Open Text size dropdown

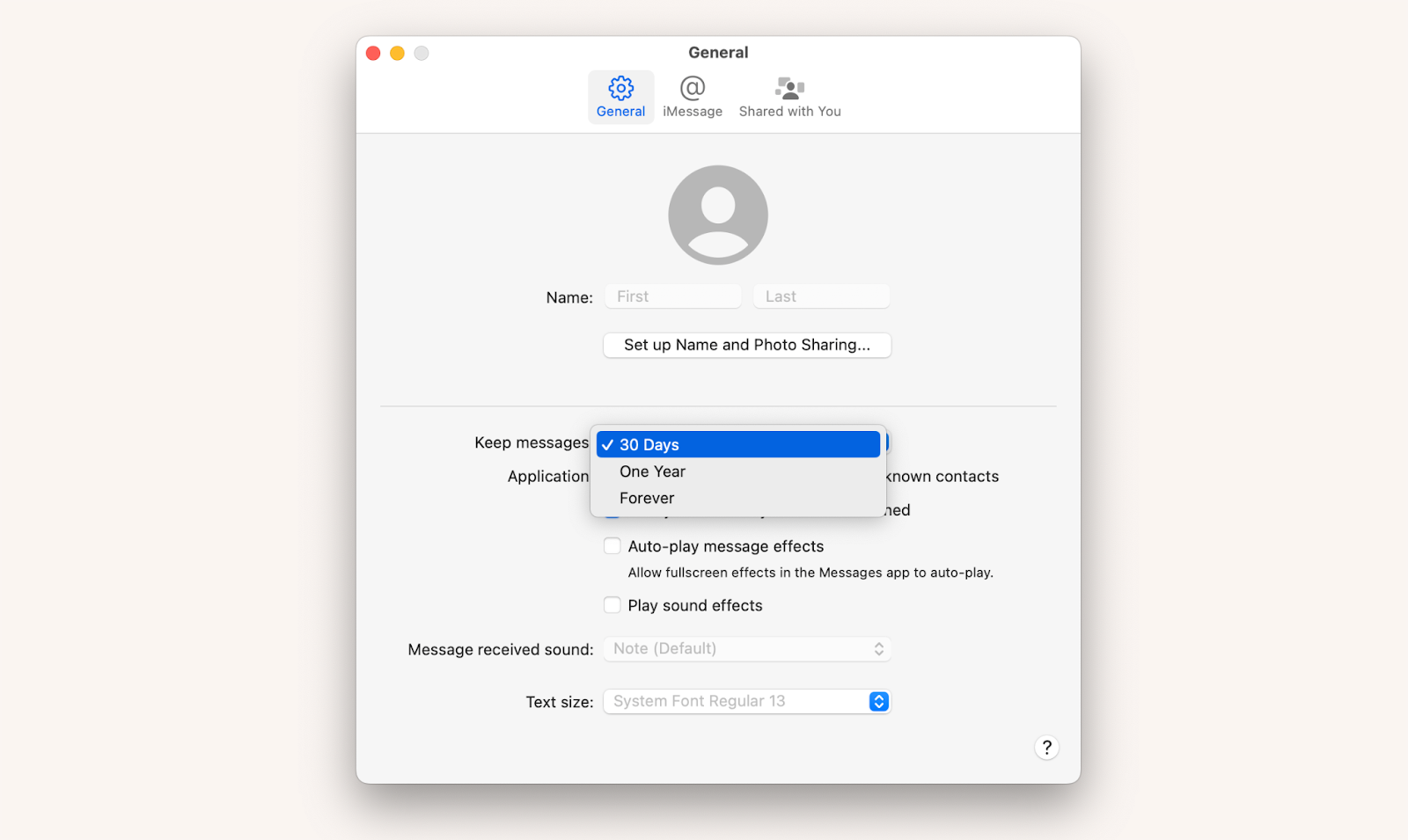click(747, 701)
